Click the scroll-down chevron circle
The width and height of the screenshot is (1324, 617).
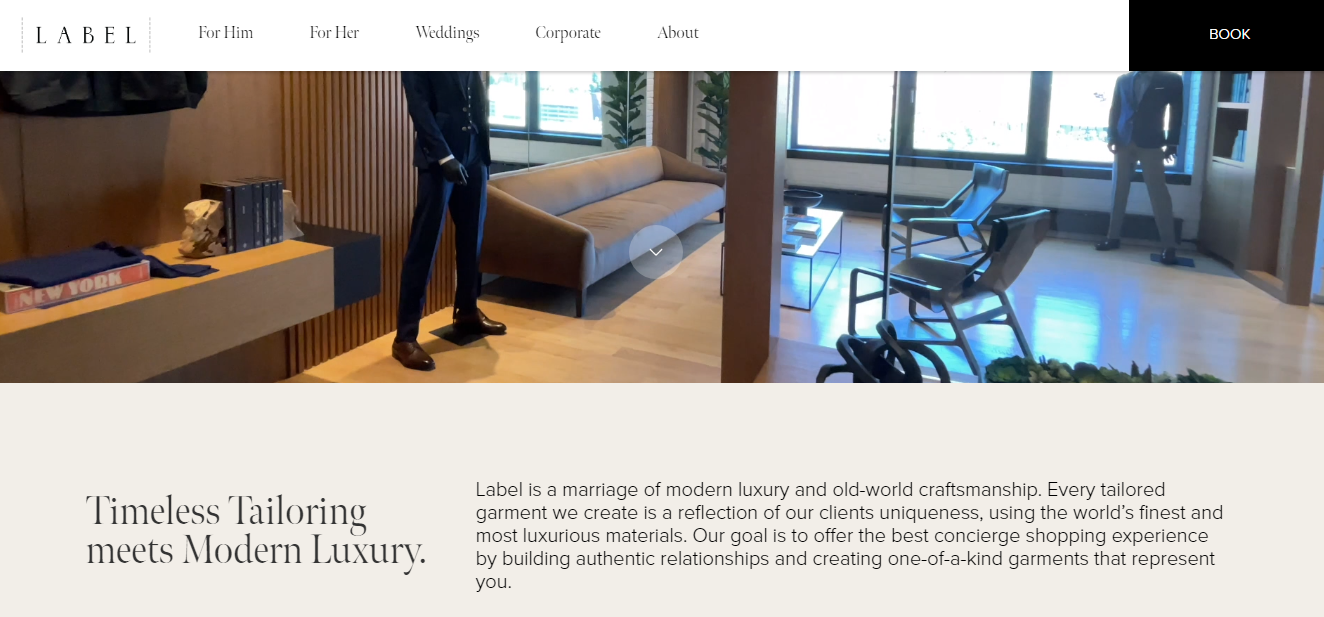click(x=656, y=252)
